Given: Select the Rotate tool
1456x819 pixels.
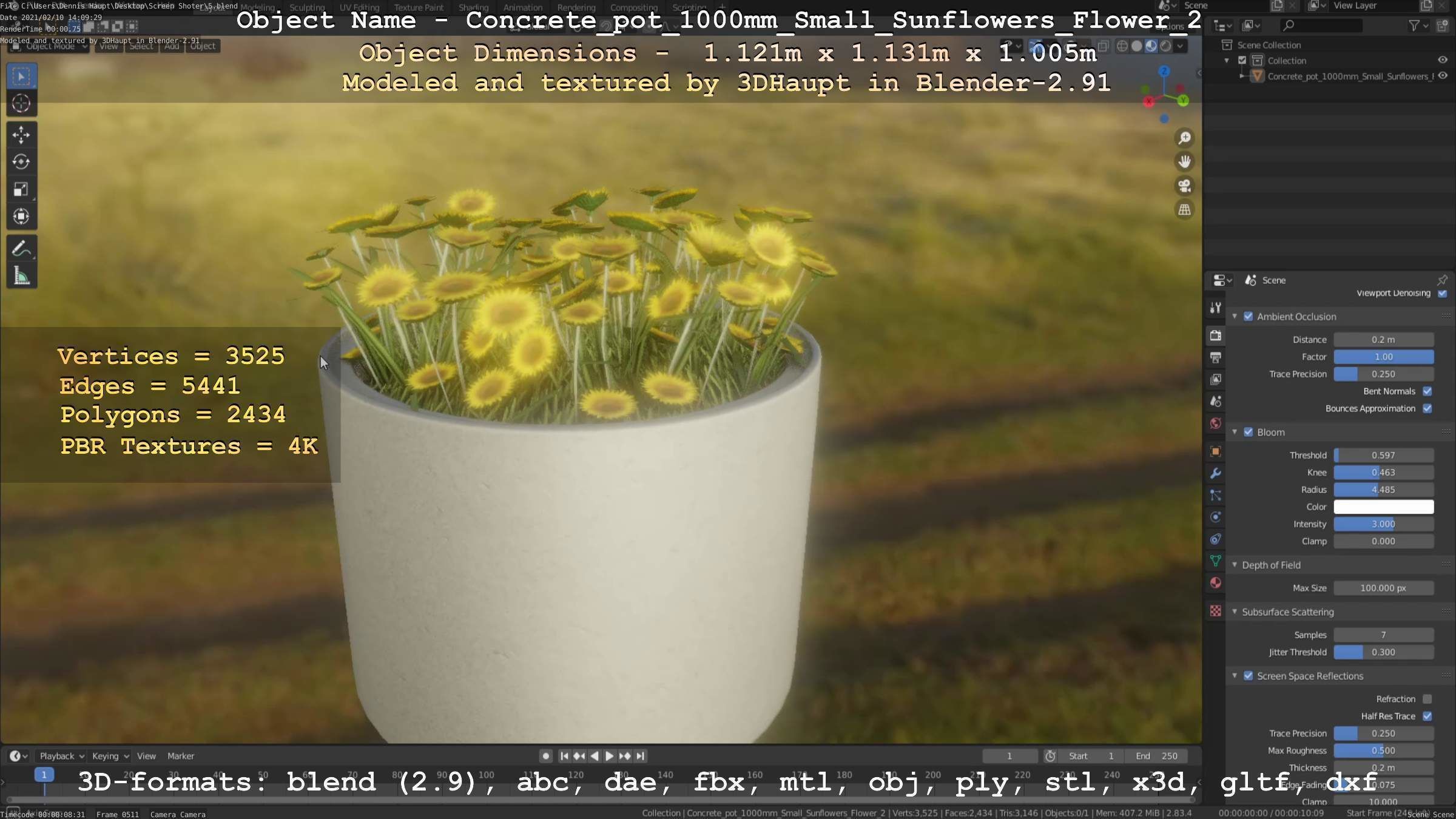Looking at the screenshot, I should [x=21, y=162].
